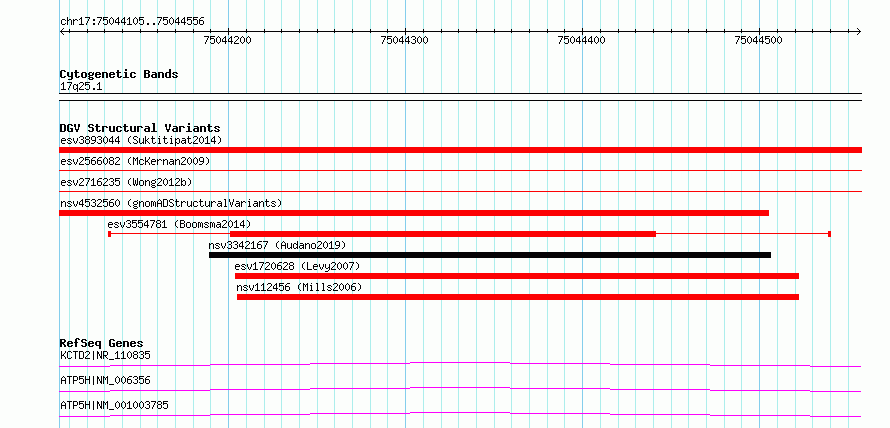
Task: Open nsv4532560 (gnomADStructuralVariants) label
Action: point(171,203)
